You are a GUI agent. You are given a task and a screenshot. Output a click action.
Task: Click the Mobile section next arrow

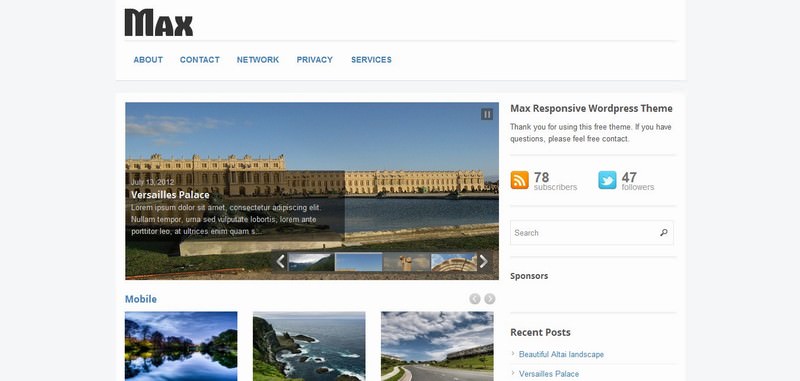click(x=490, y=299)
